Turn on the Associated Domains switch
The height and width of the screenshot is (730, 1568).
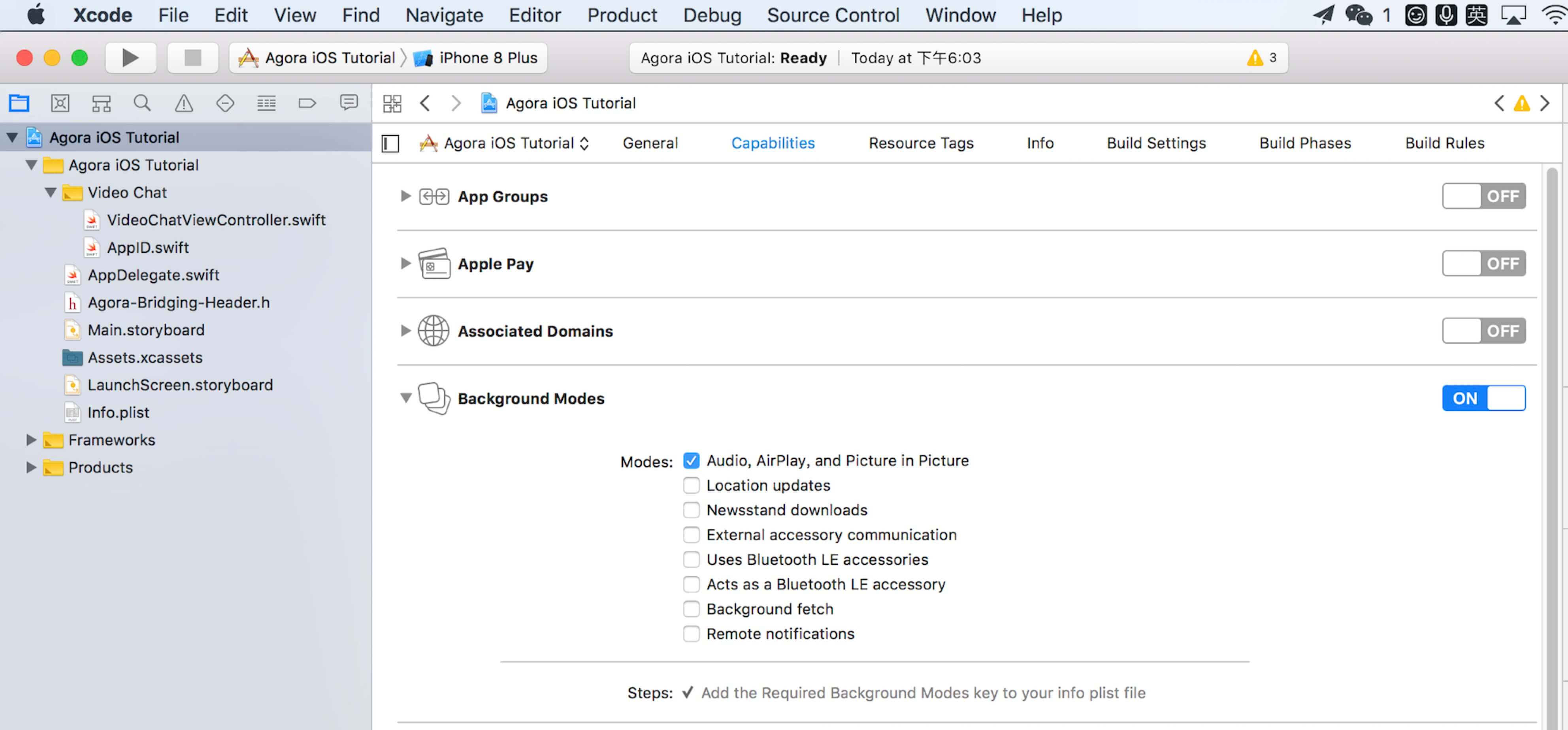(x=1484, y=330)
